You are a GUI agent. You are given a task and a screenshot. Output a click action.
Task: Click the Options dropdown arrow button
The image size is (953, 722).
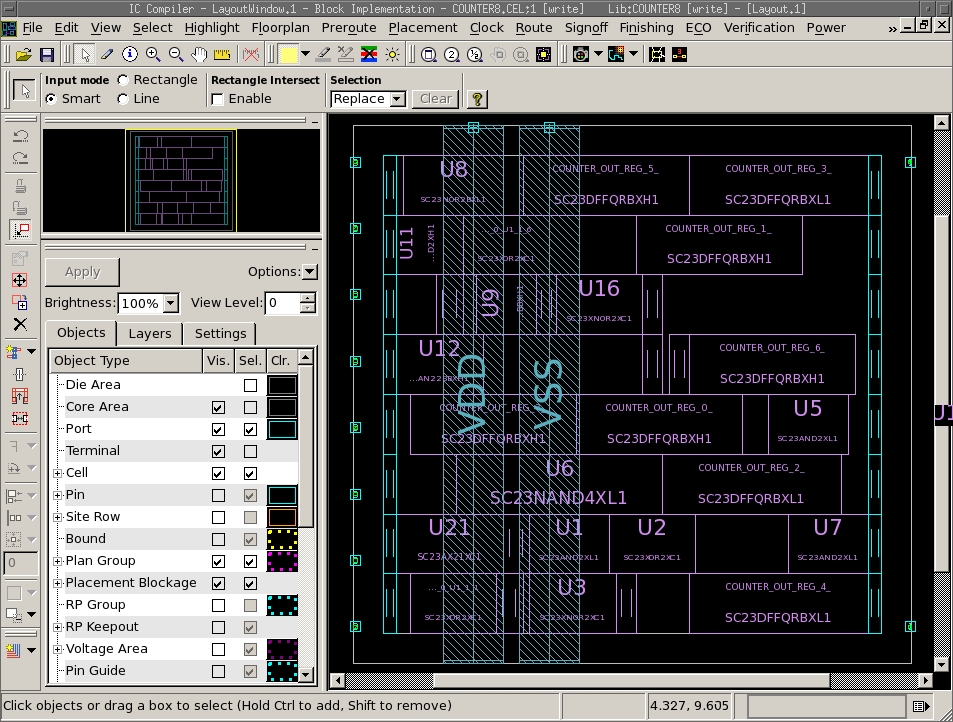(x=309, y=272)
